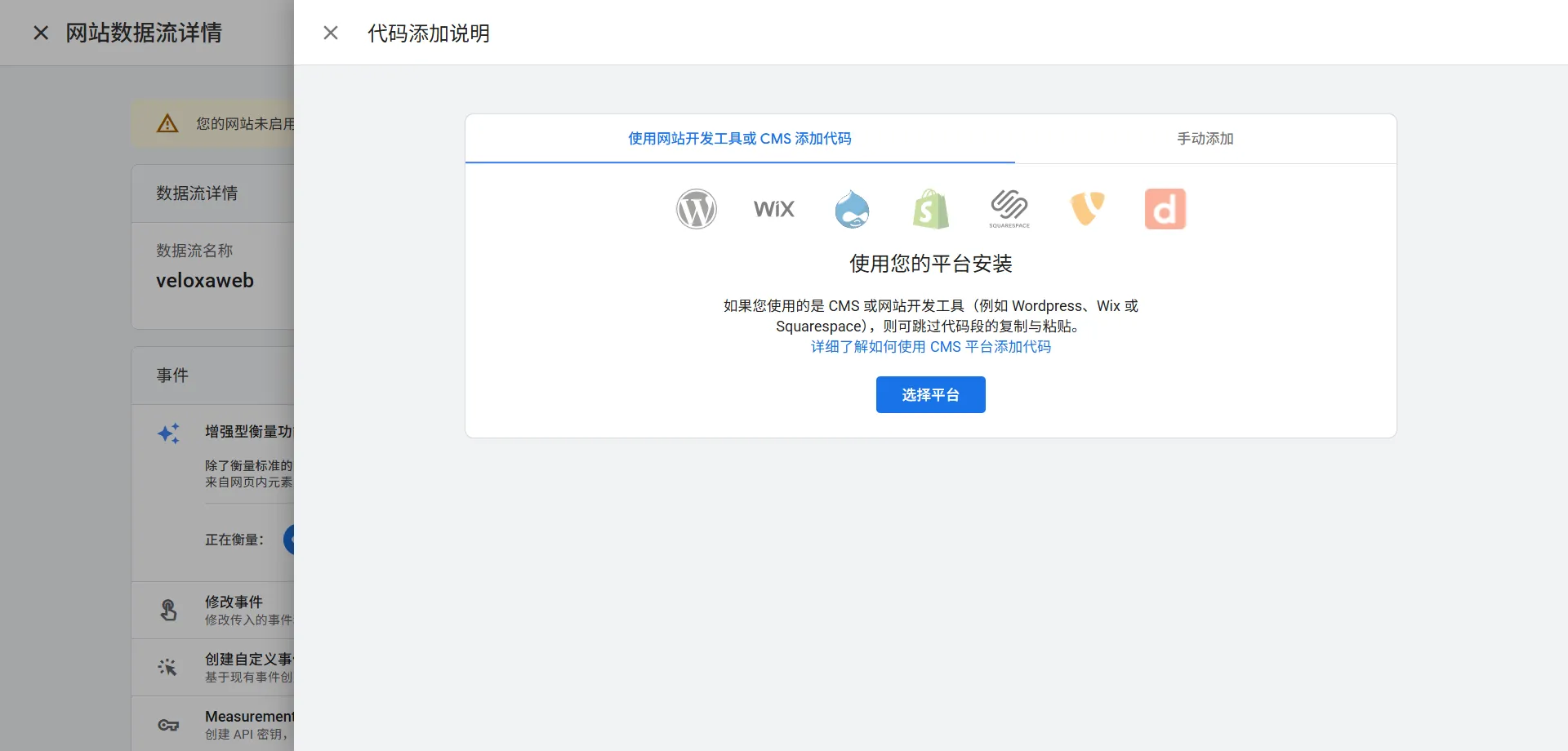The height and width of the screenshot is (751, 1568).
Task: Switch to the 手动添加 tab
Action: tap(1205, 139)
